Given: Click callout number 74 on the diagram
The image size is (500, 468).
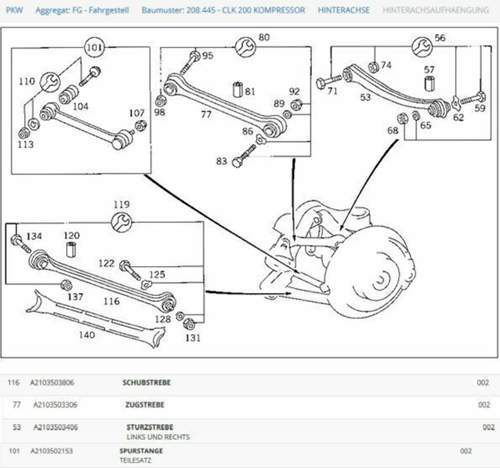Looking at the screenshot, I should click(x=386, y=65).
